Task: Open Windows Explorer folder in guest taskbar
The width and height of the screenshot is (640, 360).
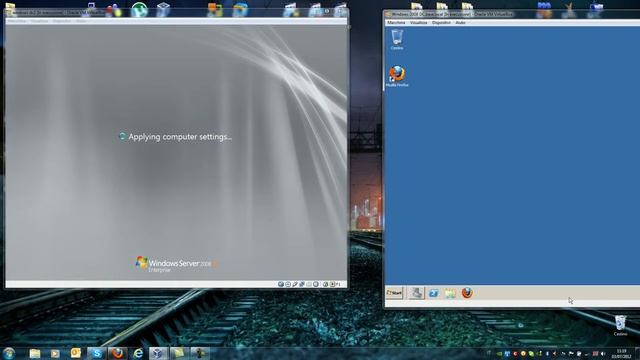Action: (x=450, y=293)
